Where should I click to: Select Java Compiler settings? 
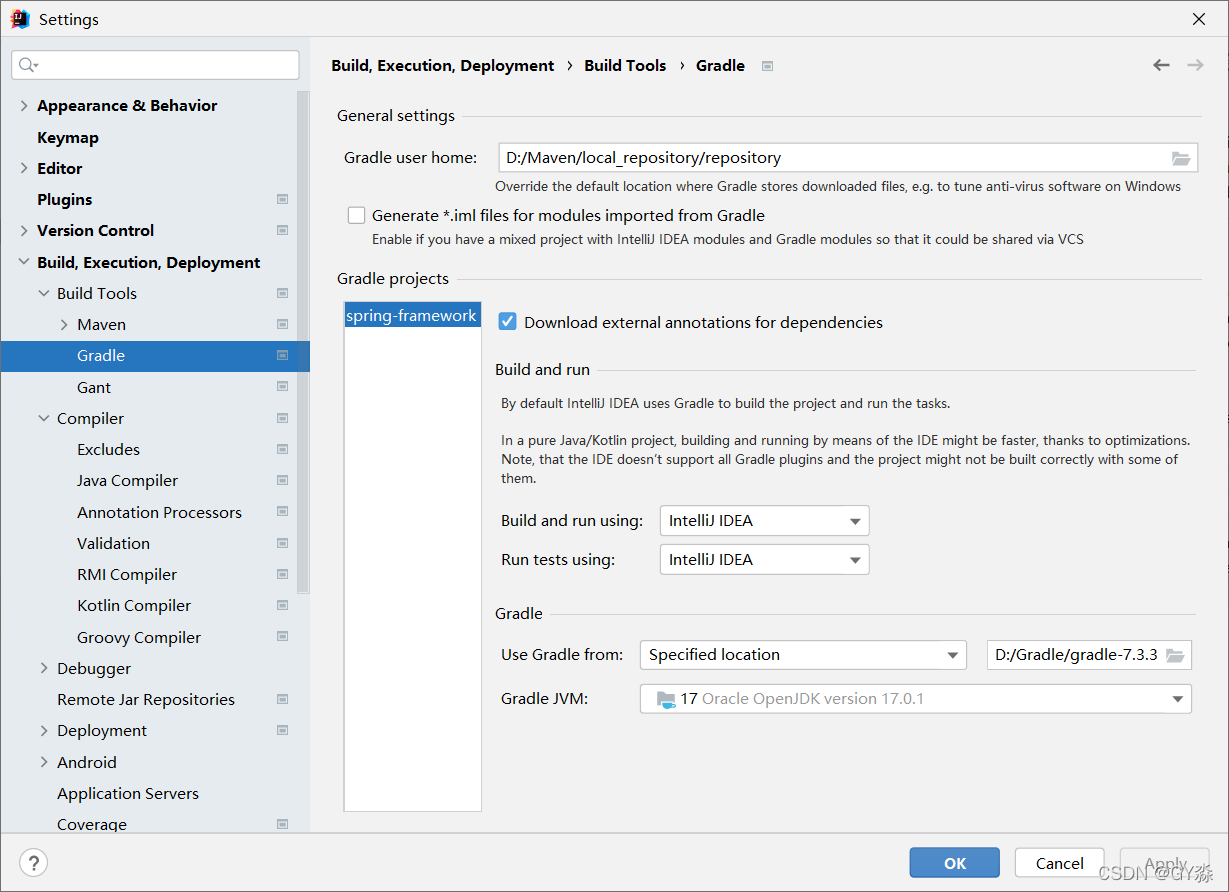click(x=127, y=481)
